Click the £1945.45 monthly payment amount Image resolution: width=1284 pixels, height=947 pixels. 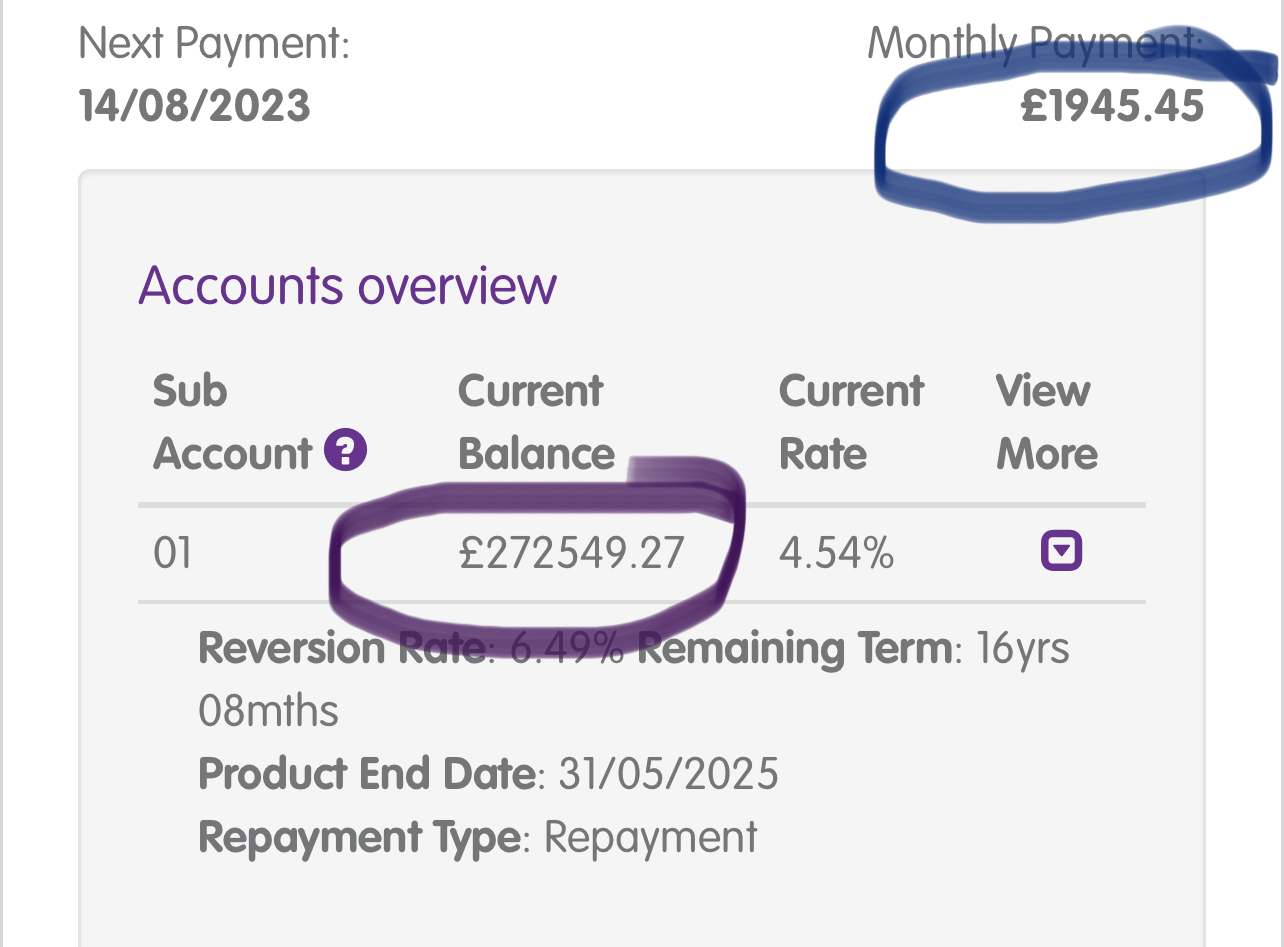tap(1112, 106)
